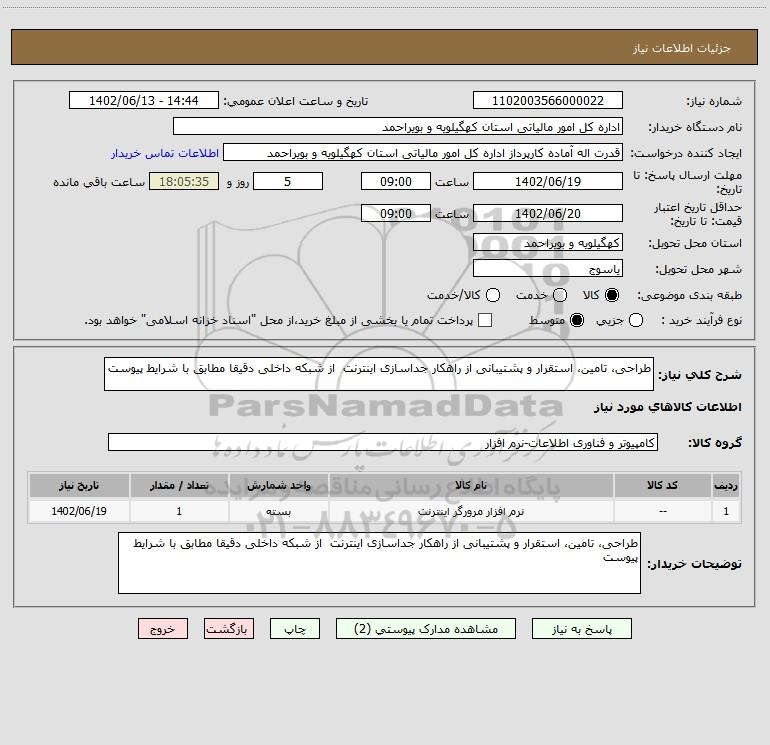Screen dimensions: 770x745
Task: Choose the جزیی purchase type radio
Action: pyautogui.click(x=636, y=321)
